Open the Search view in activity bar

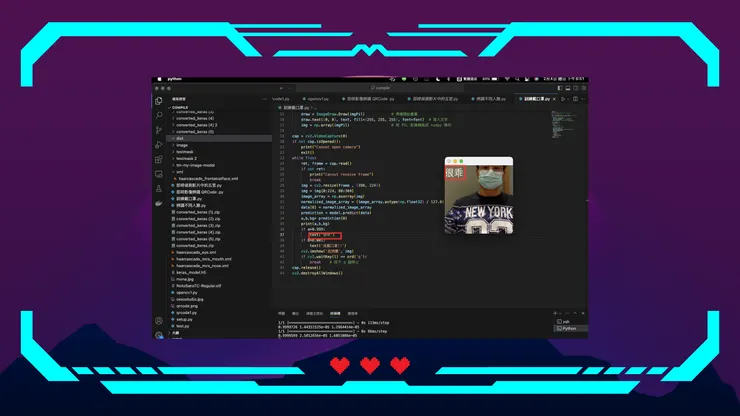[x=159, y=115]
